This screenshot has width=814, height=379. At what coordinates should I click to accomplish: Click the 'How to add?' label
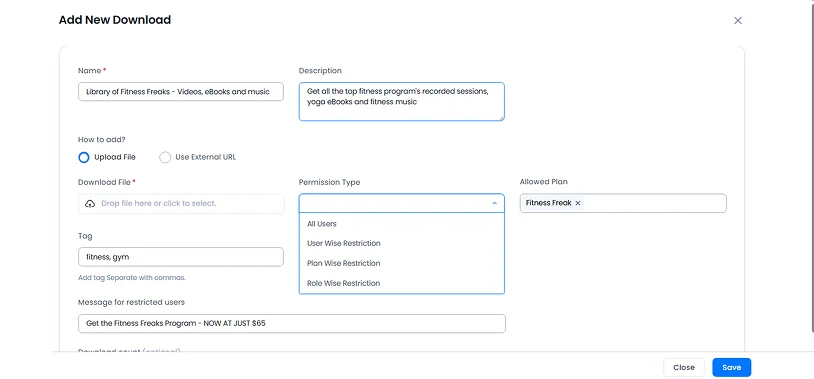click(x=102, y=140)
